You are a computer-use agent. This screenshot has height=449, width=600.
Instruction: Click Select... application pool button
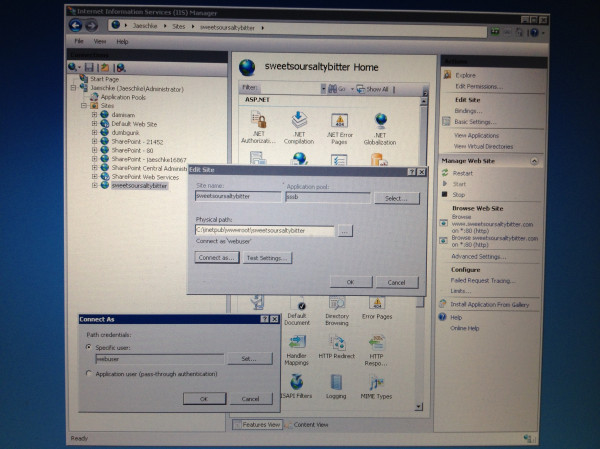tap(396, 198)
